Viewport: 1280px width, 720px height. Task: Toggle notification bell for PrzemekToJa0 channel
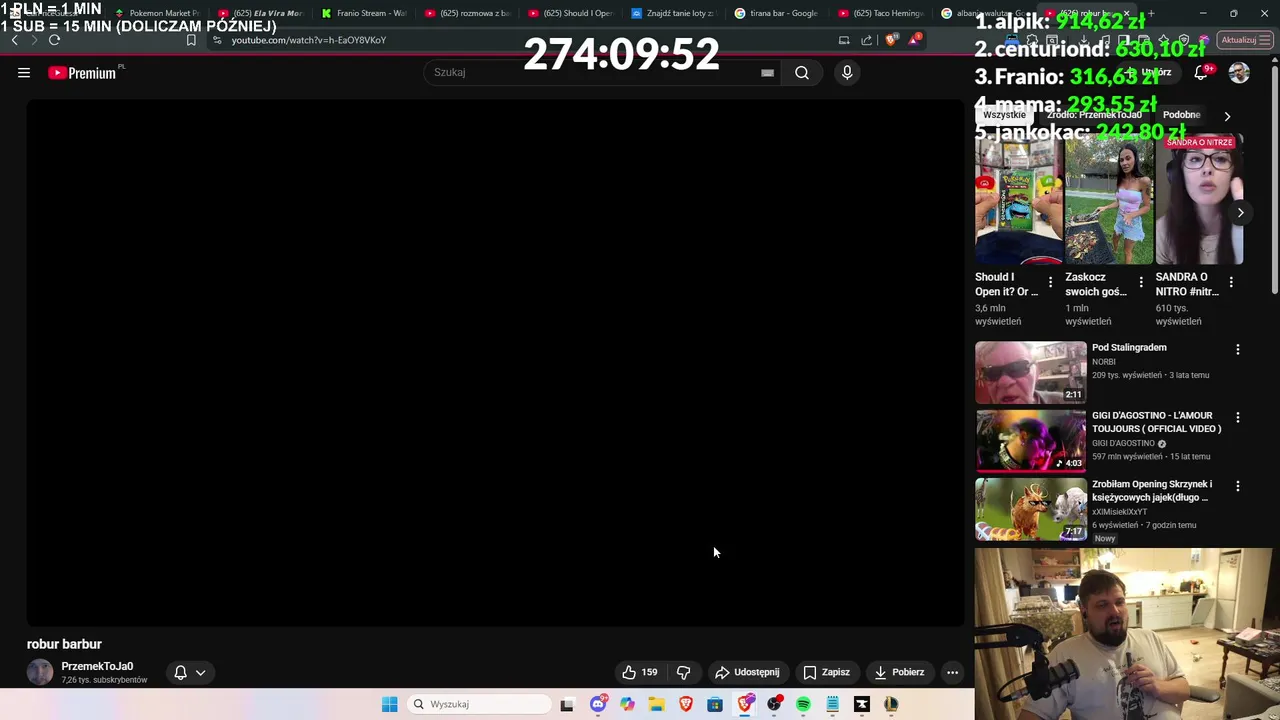pyautogui.click(x=181, y=672)
